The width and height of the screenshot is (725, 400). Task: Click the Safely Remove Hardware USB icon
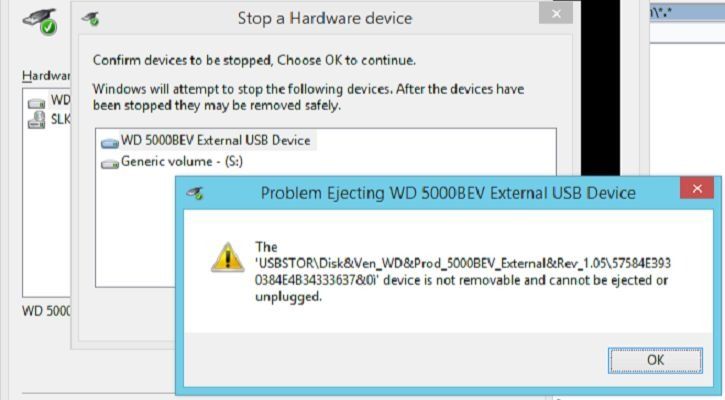coord(41,21)
